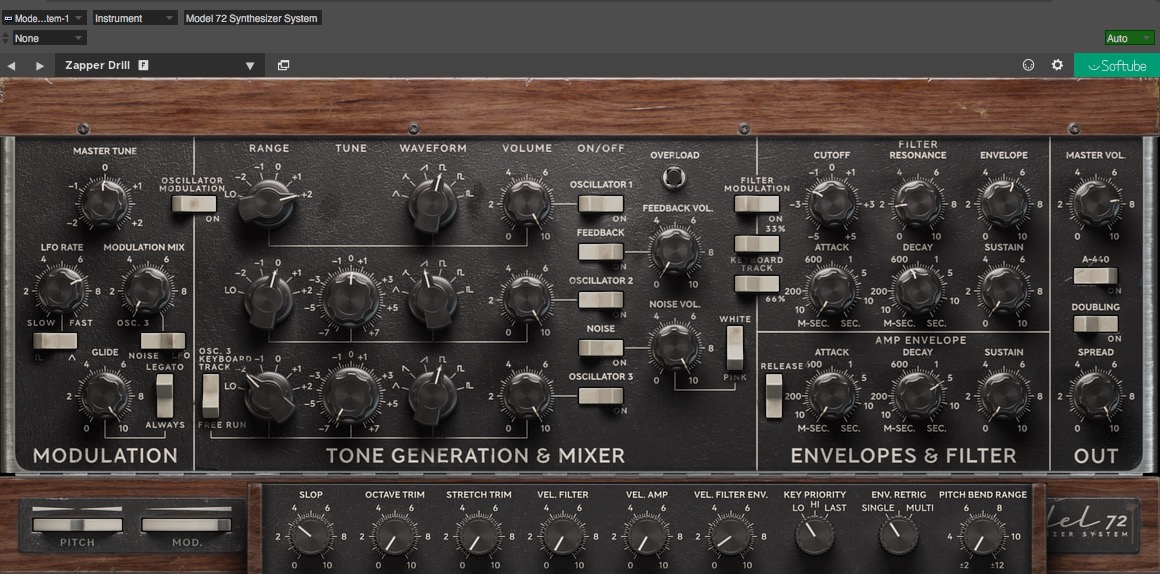The width and height of the screenshot is (1160, 574).
Task: Click the Amp Envelope Attack knob
Action: pyautogui.click(x=832, y=396)
